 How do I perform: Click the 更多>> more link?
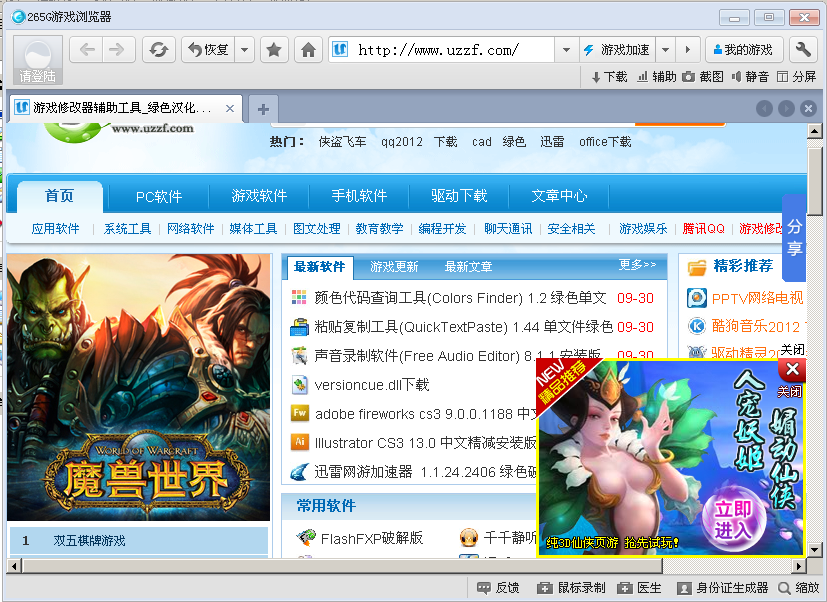point(637,264)
